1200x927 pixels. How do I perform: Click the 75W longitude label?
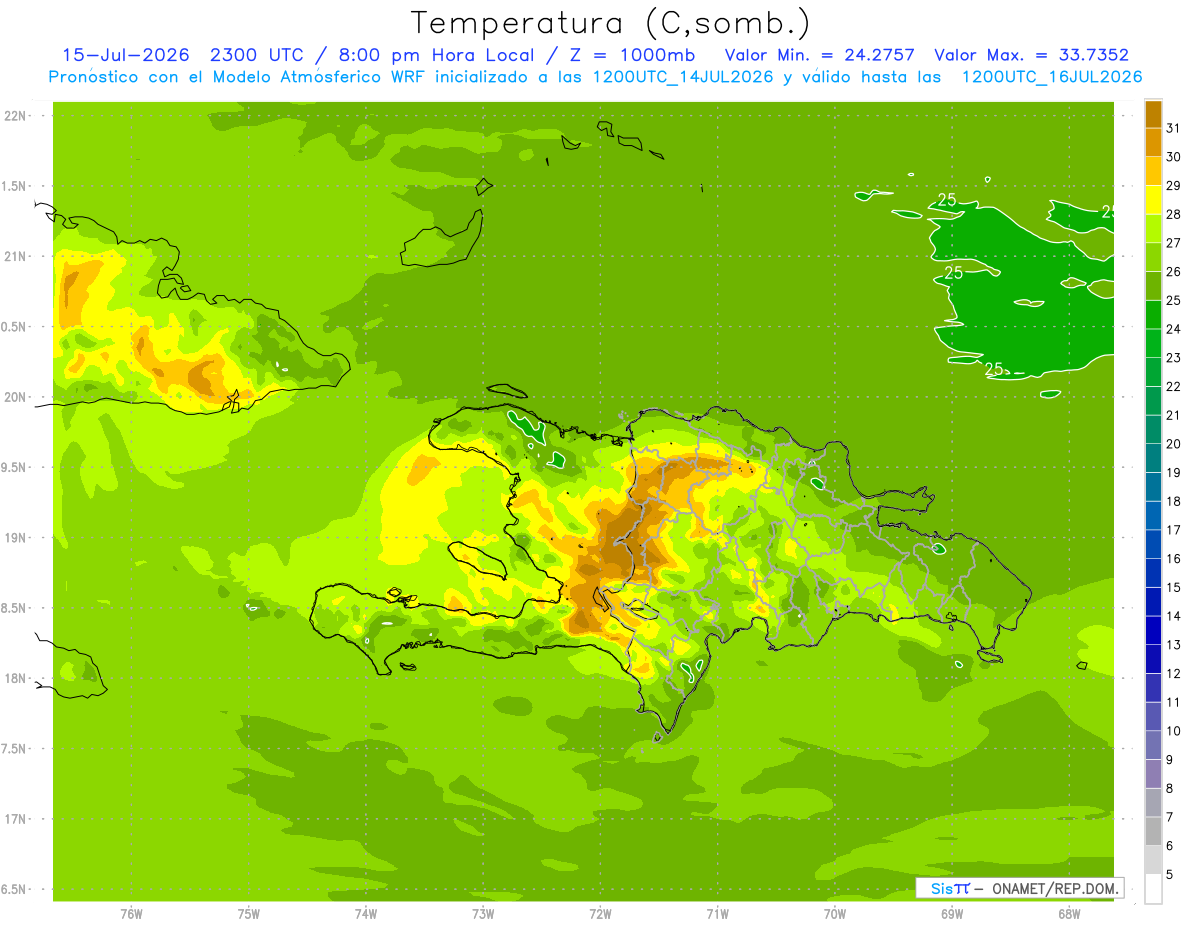coord(248,914)
